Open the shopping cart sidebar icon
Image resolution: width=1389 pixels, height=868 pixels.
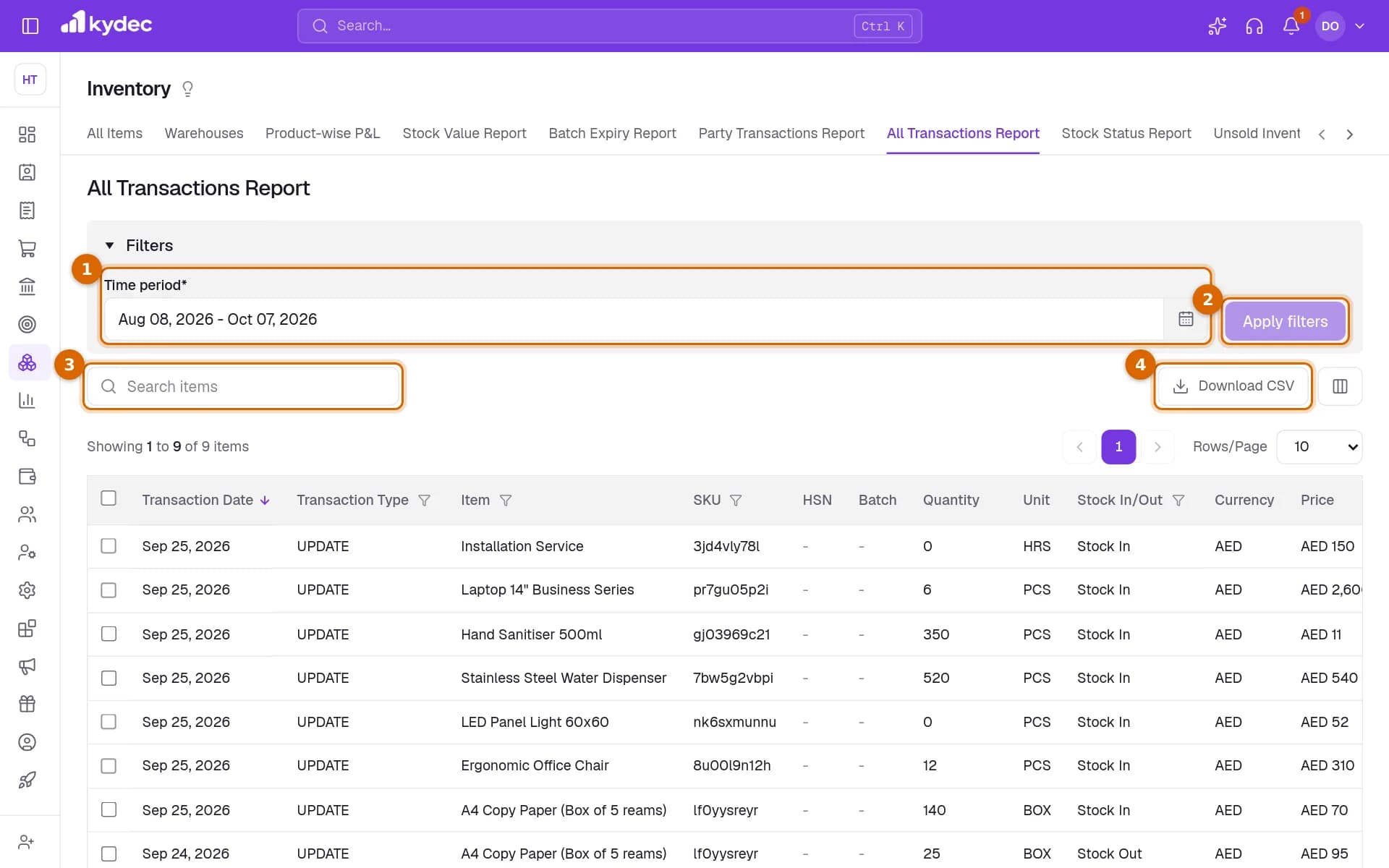(x=27, y=249)
